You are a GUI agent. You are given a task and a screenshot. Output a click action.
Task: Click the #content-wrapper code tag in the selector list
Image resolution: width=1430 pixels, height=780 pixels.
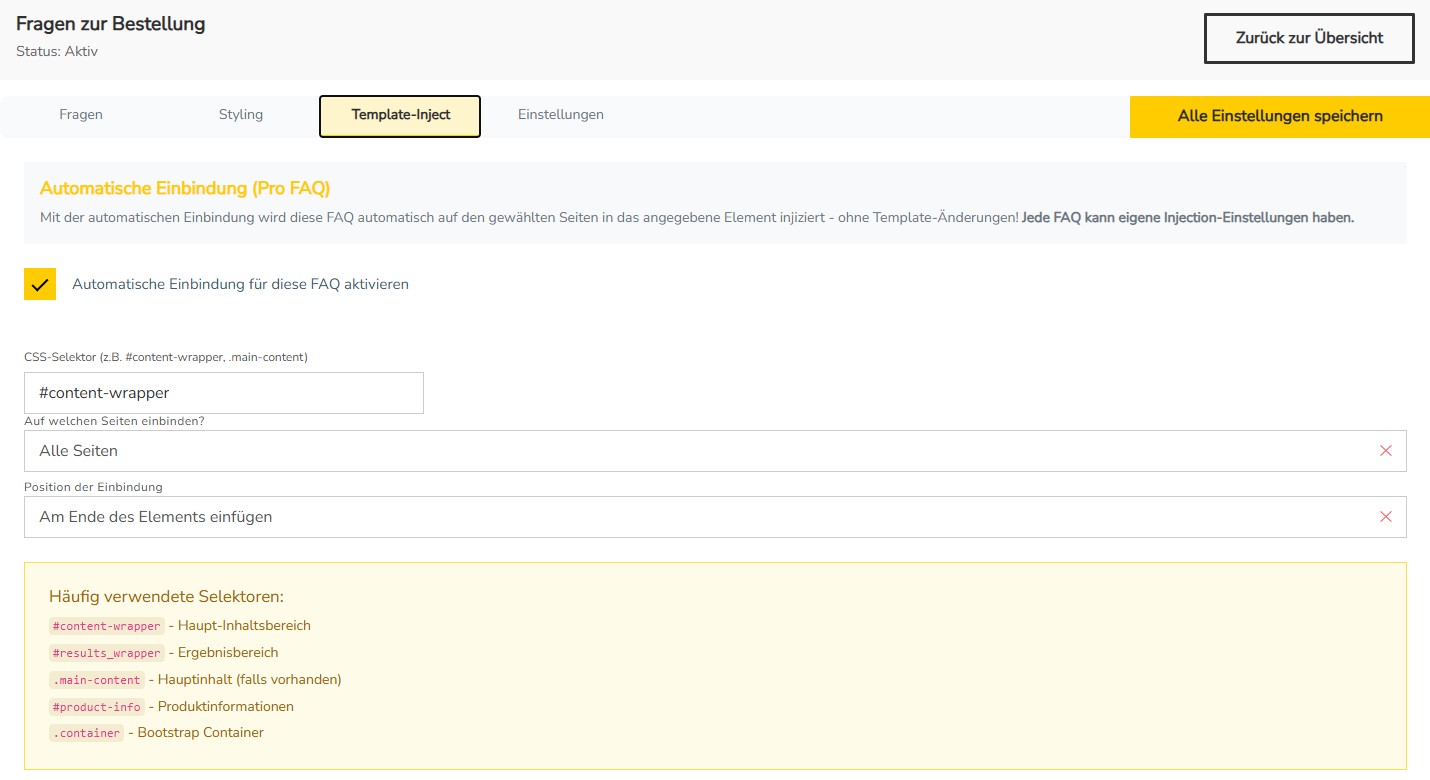click(x=107, y=626)
